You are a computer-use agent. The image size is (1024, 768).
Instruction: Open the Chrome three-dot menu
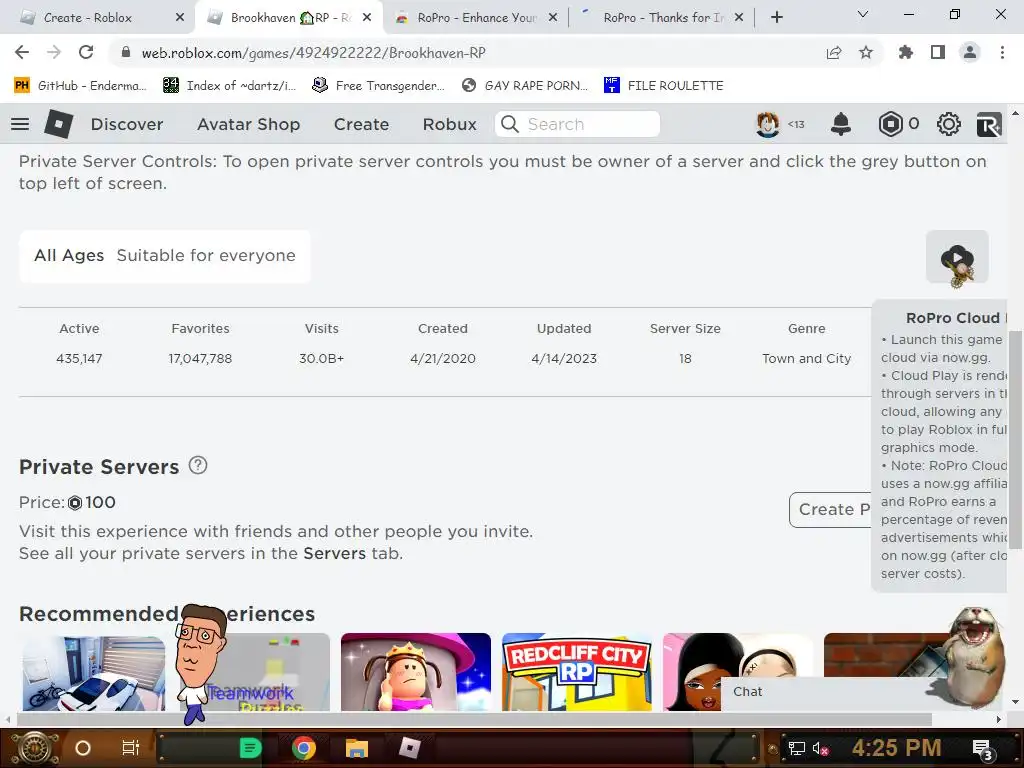1002,52
